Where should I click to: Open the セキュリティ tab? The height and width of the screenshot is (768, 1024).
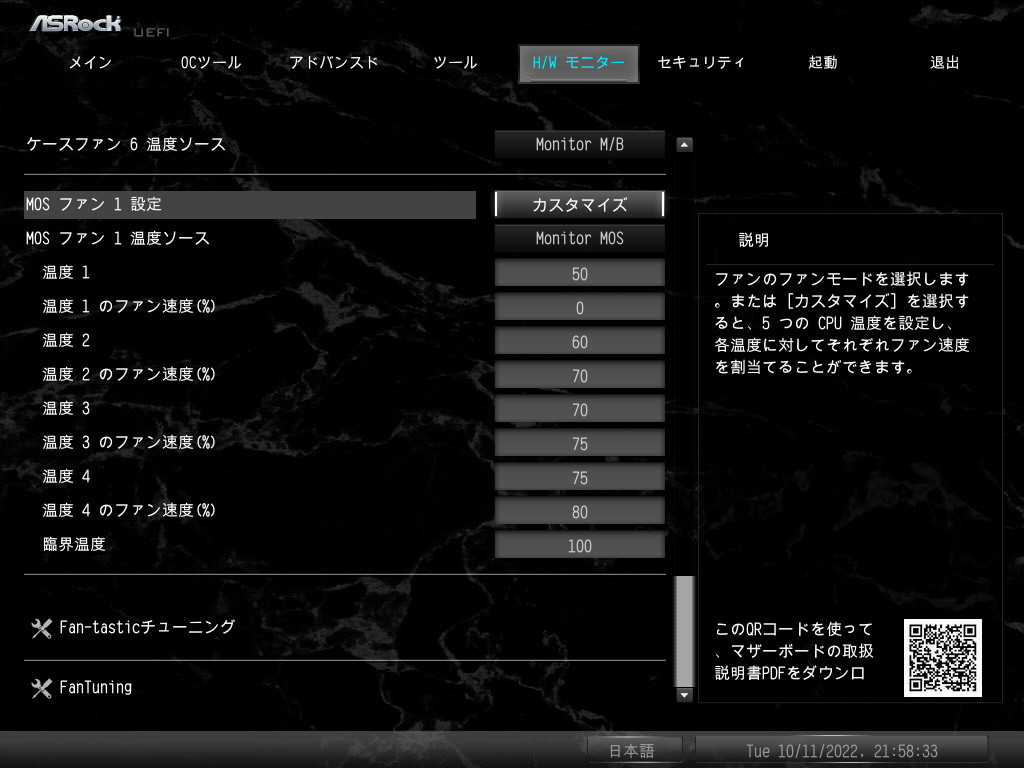click(701, 63)
